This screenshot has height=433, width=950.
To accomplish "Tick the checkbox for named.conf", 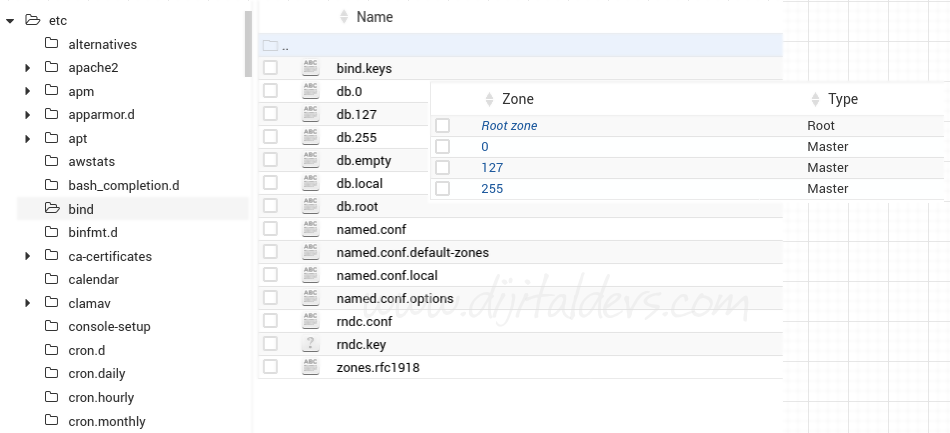I will [270, 229].
